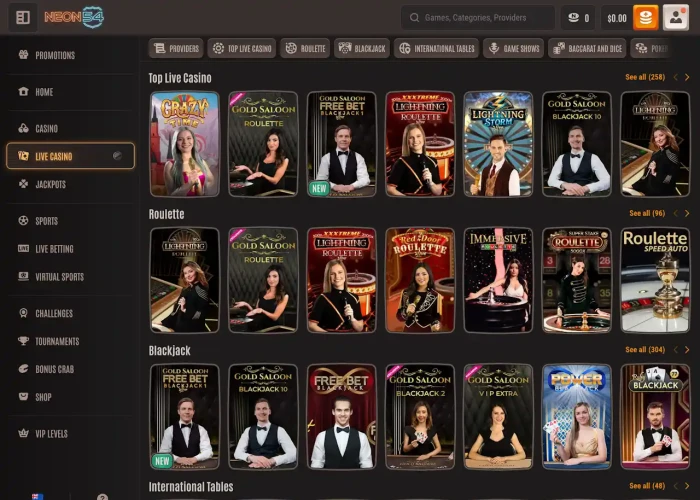The image size is (700, 500).
Task: Click the search magnifier icon
Action: [414, 18]
